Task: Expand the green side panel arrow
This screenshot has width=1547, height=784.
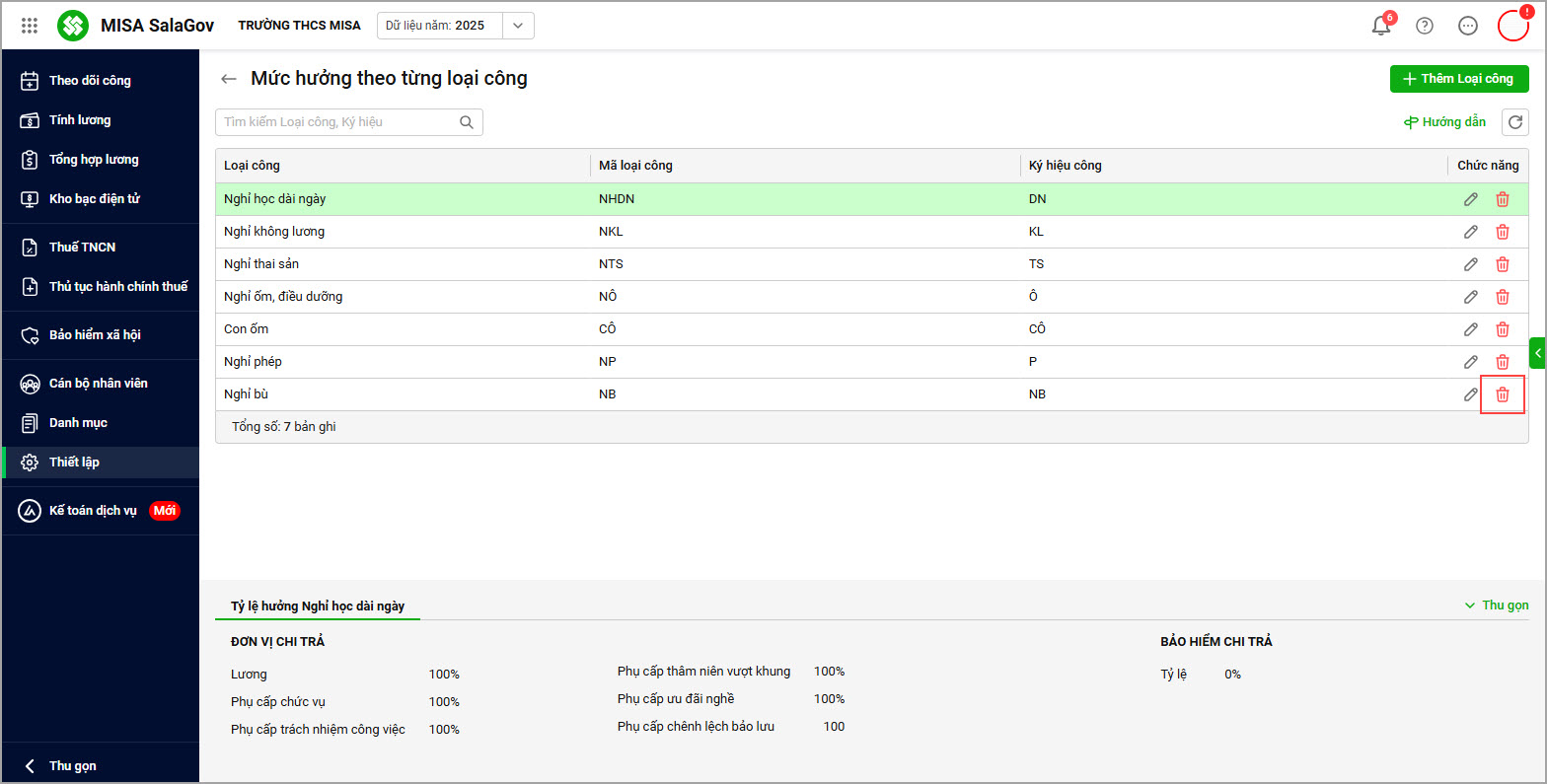Action: [x=1537, y=352]
